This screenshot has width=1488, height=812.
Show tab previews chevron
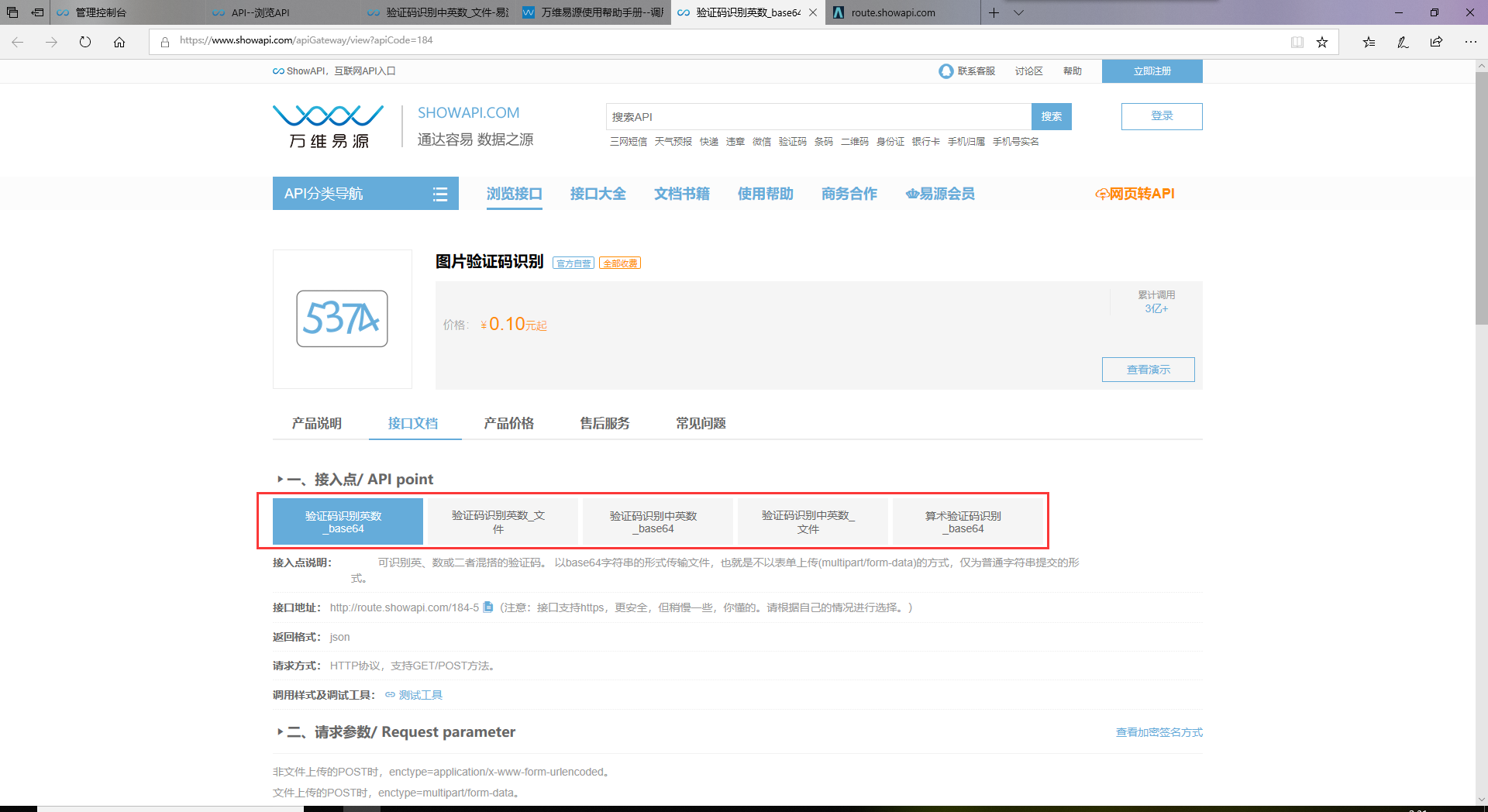(x=1018, y=12)
